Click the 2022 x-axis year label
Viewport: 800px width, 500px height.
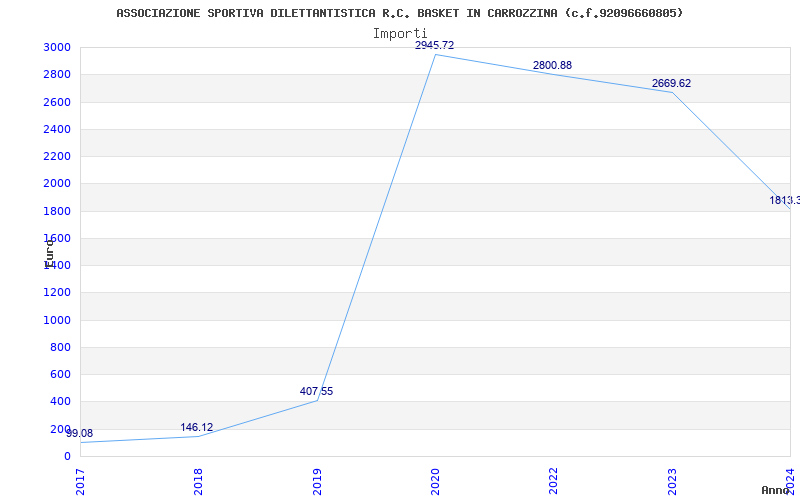coord(554,481)
